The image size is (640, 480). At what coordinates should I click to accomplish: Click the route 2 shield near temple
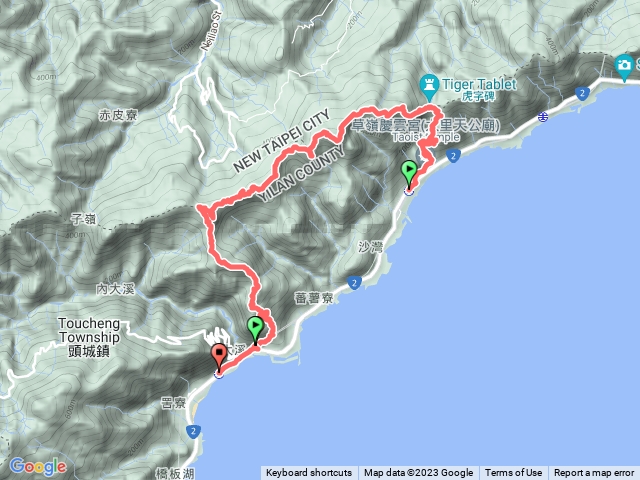(x=453, y=156)
